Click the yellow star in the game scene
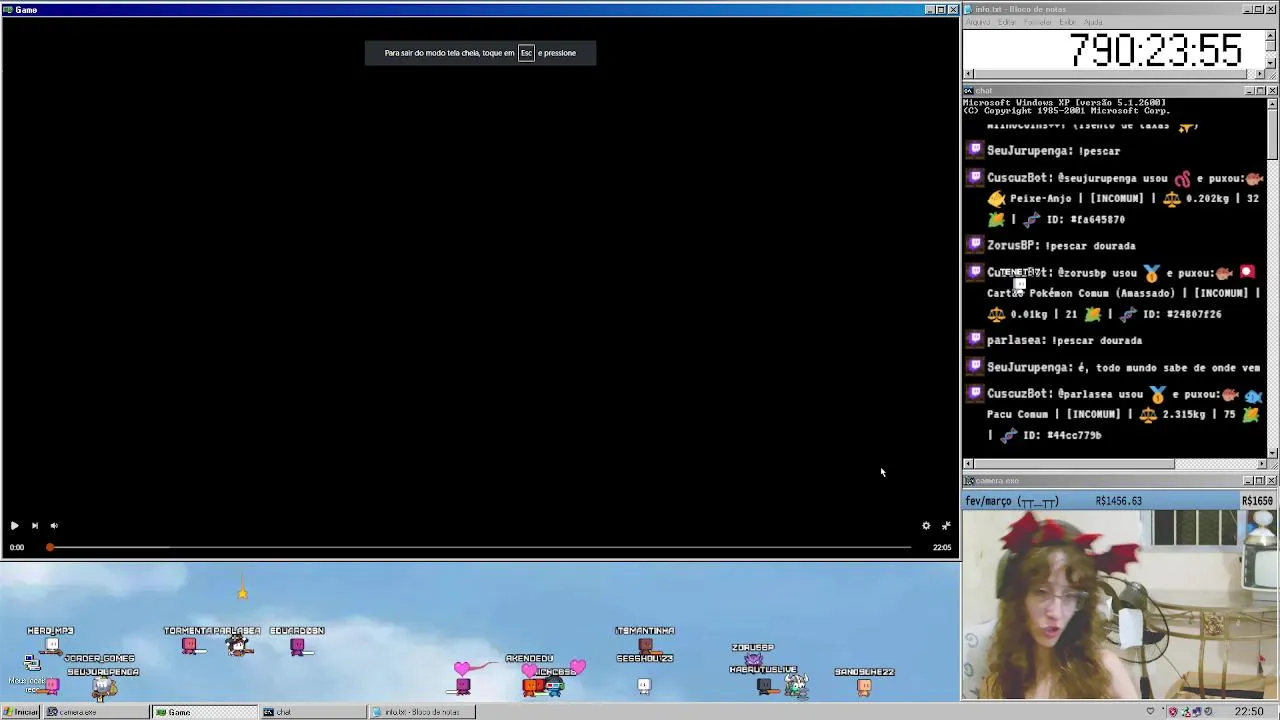Image resolution: width=1280 pixels, height=720 pixels. tap(242, 593)
